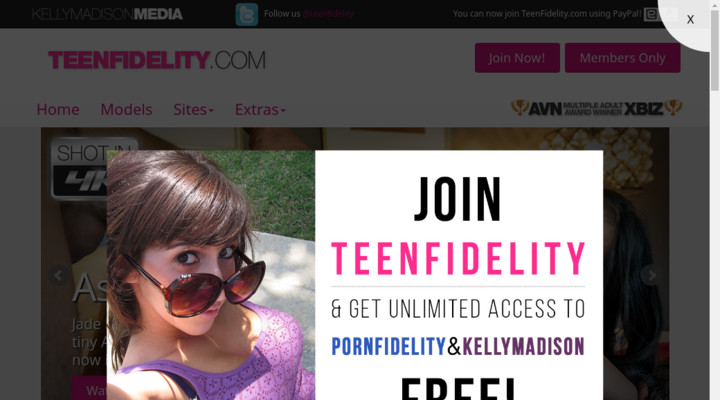720x400 pixels.
Task: Expand the Sites dropdown menu
Action: pos(193,109)
